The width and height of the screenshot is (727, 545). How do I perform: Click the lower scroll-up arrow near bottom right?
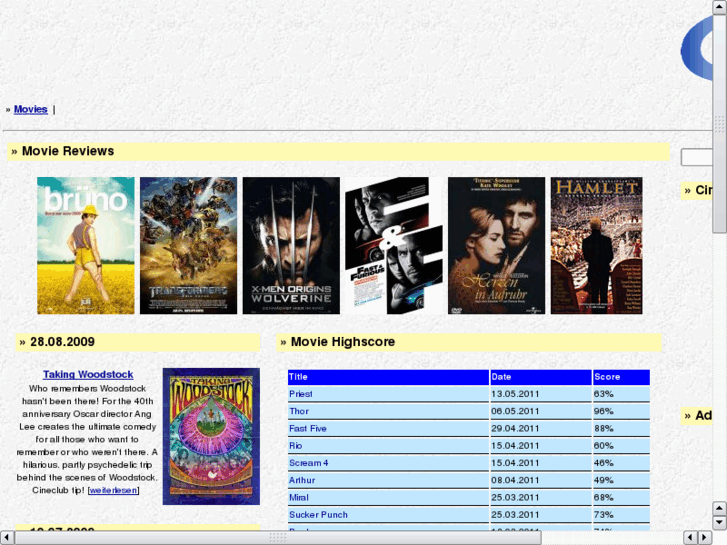click(x=719, y=509)
